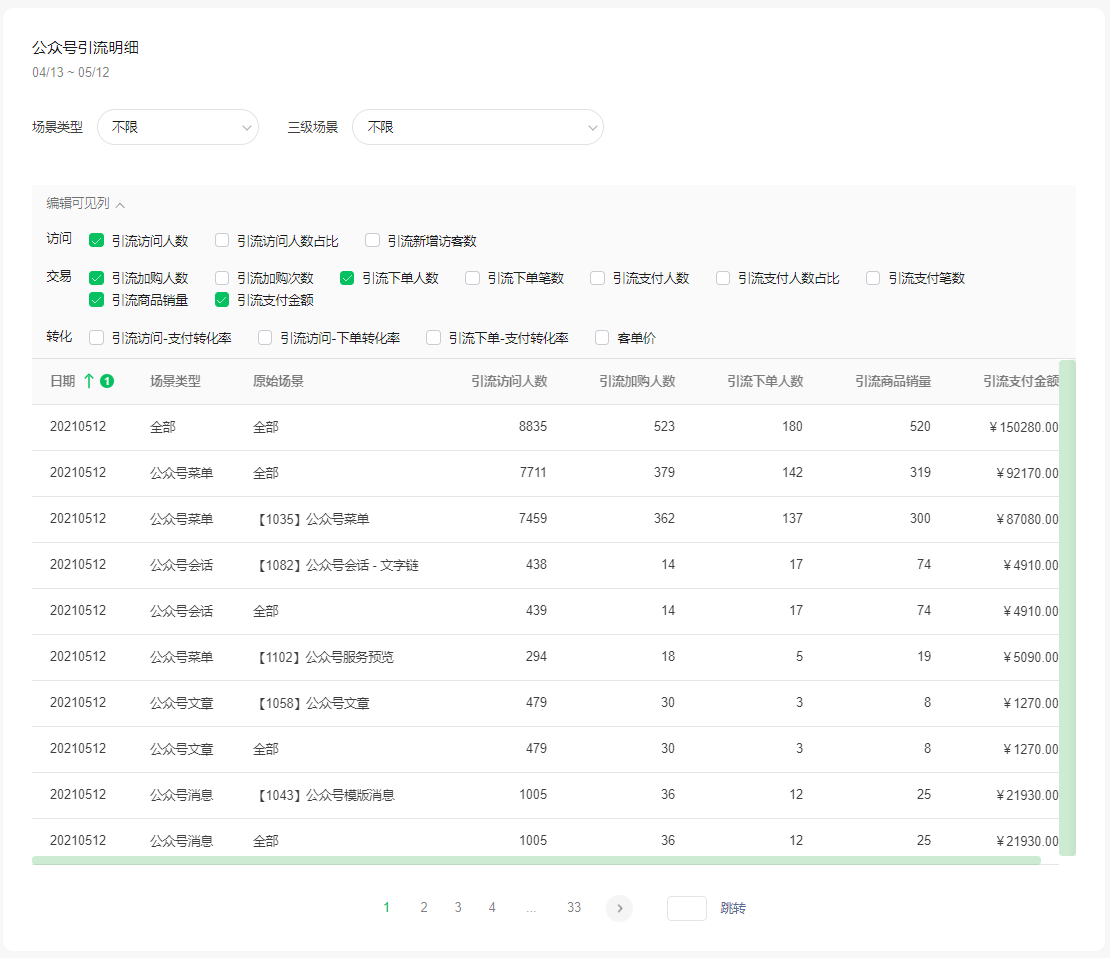The height and width of the screenshot is (958, 1110).
Task: Enable the 引流加购次数 checkbox
Action: [x=222, y=278]
